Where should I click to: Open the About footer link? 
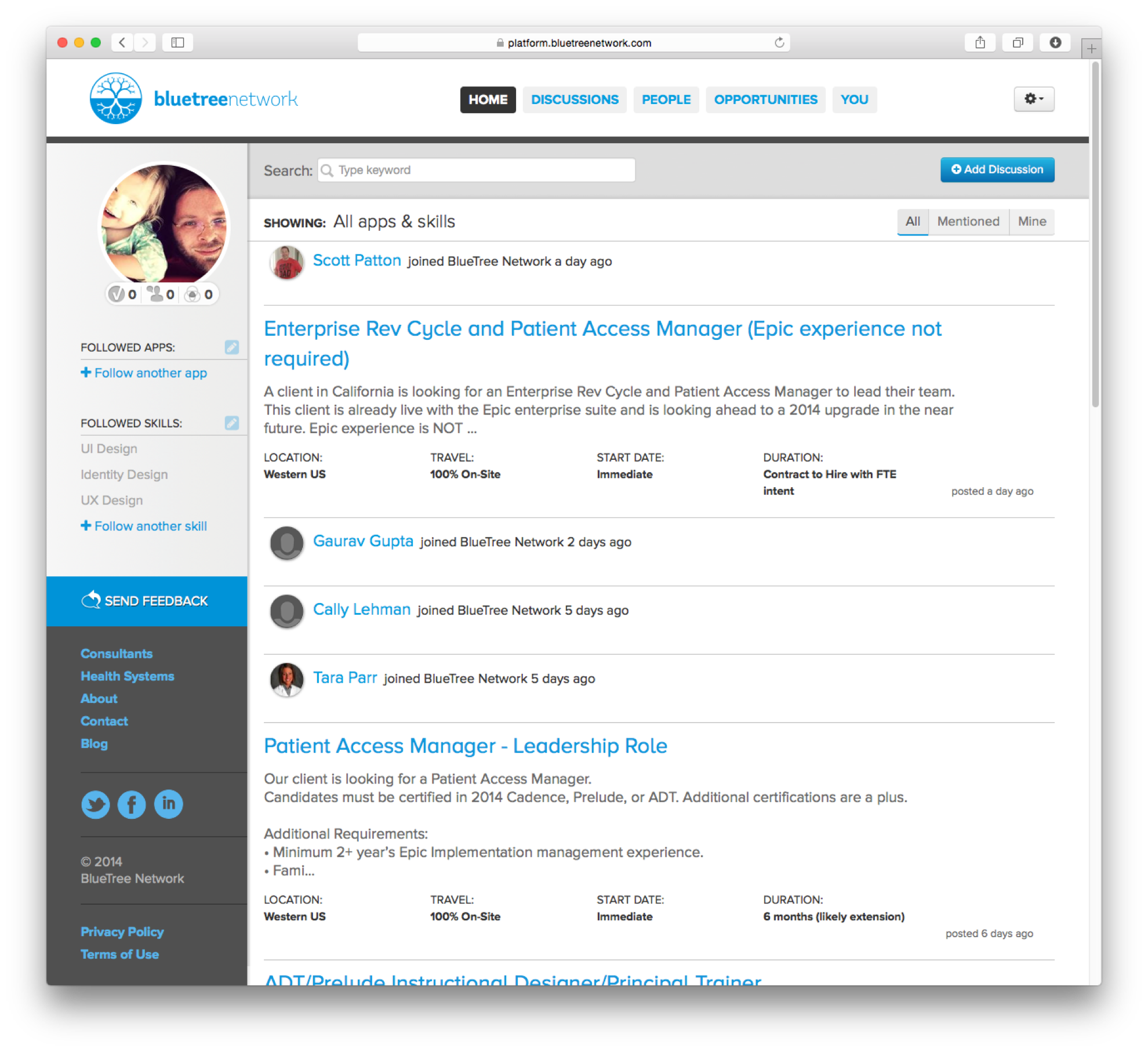pyautogui.click(x=99, y=699)
